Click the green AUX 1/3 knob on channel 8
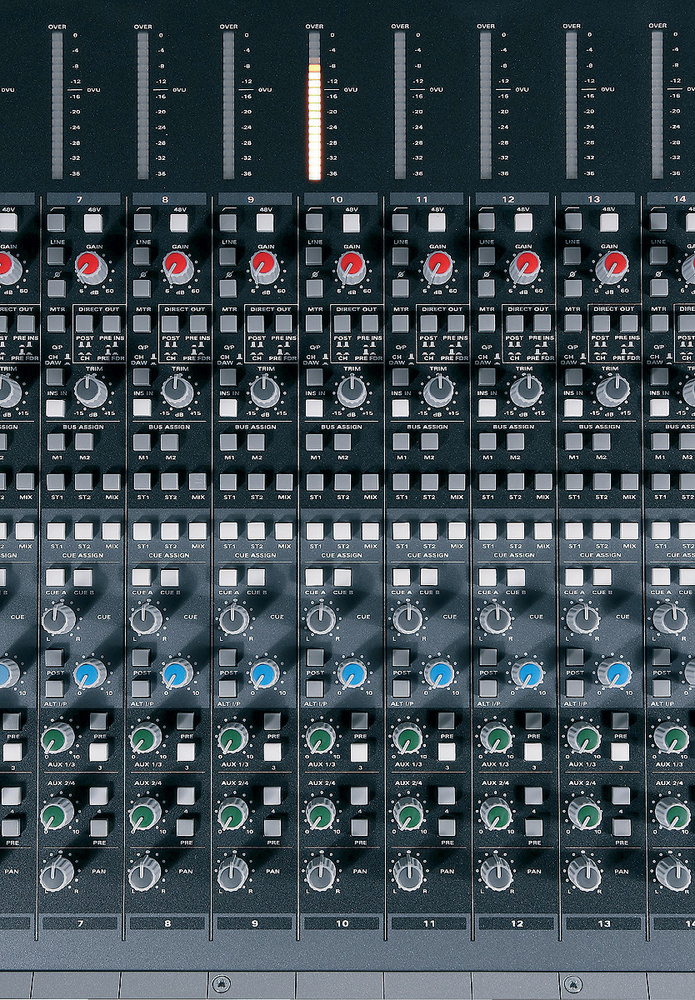The width and height of the screenshot is (695, 1000). point(145,739)
